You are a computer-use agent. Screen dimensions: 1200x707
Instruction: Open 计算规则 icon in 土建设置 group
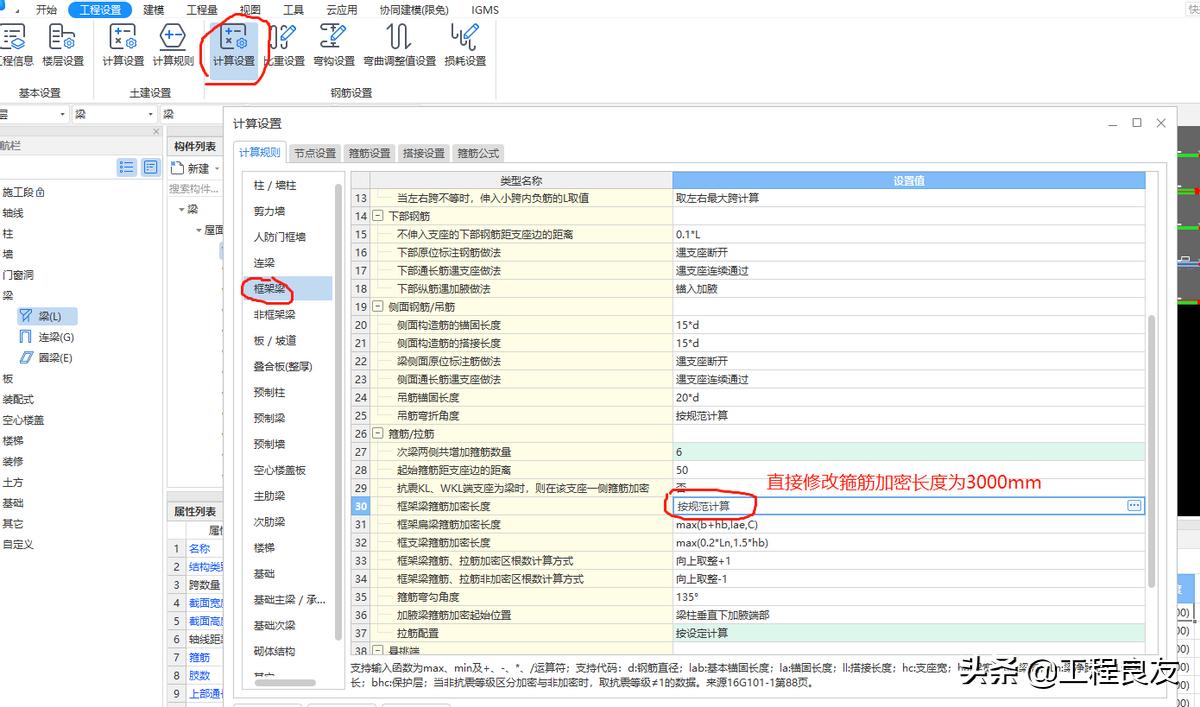(172, 47)
